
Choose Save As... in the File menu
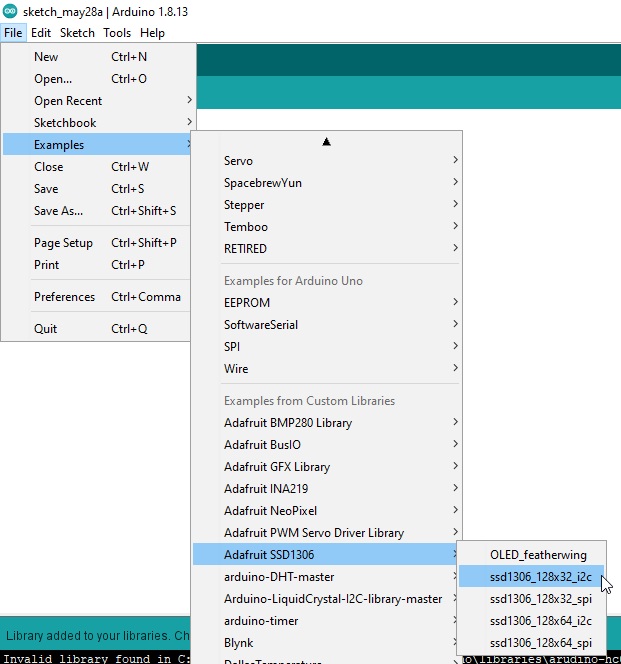pyautogui.click(x=97, y=211)
